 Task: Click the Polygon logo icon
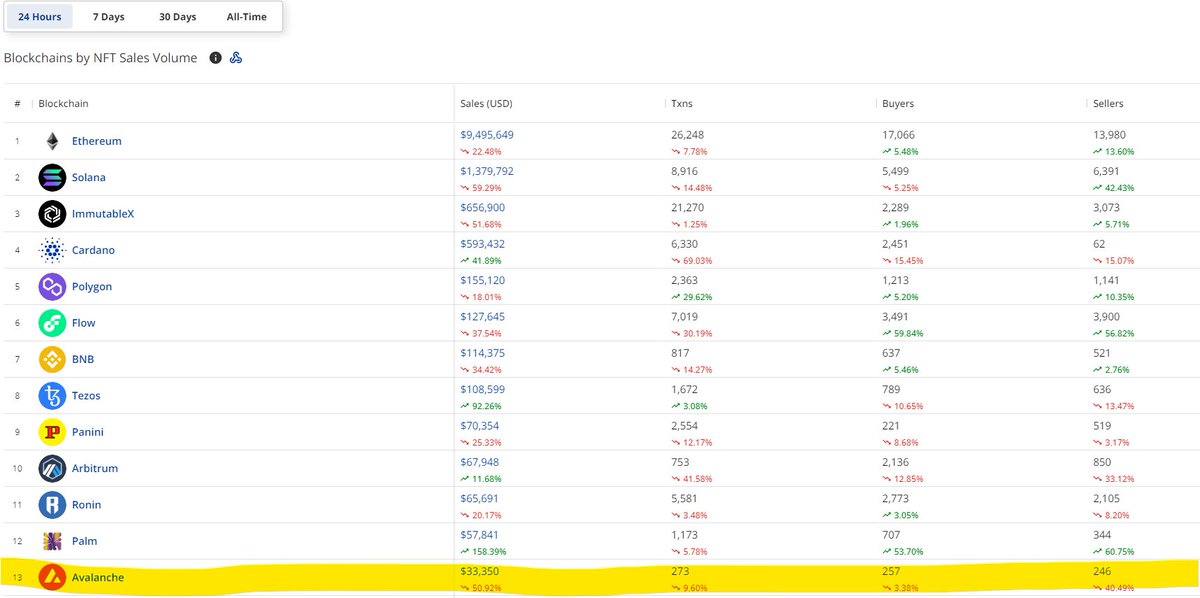[x=52, y=287]
